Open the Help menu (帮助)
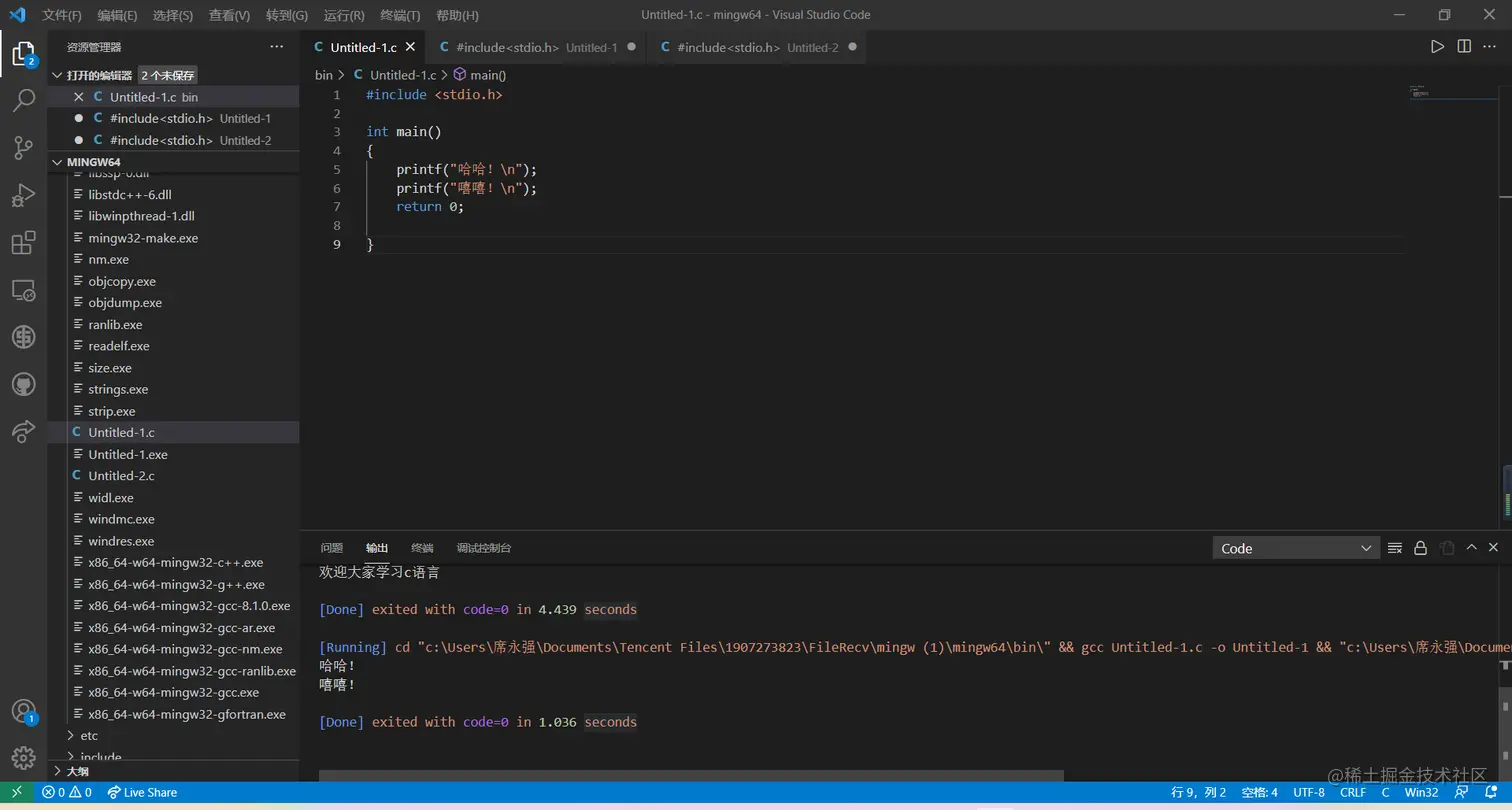Viewport: 1512px width, 810px height. (457, 16)
